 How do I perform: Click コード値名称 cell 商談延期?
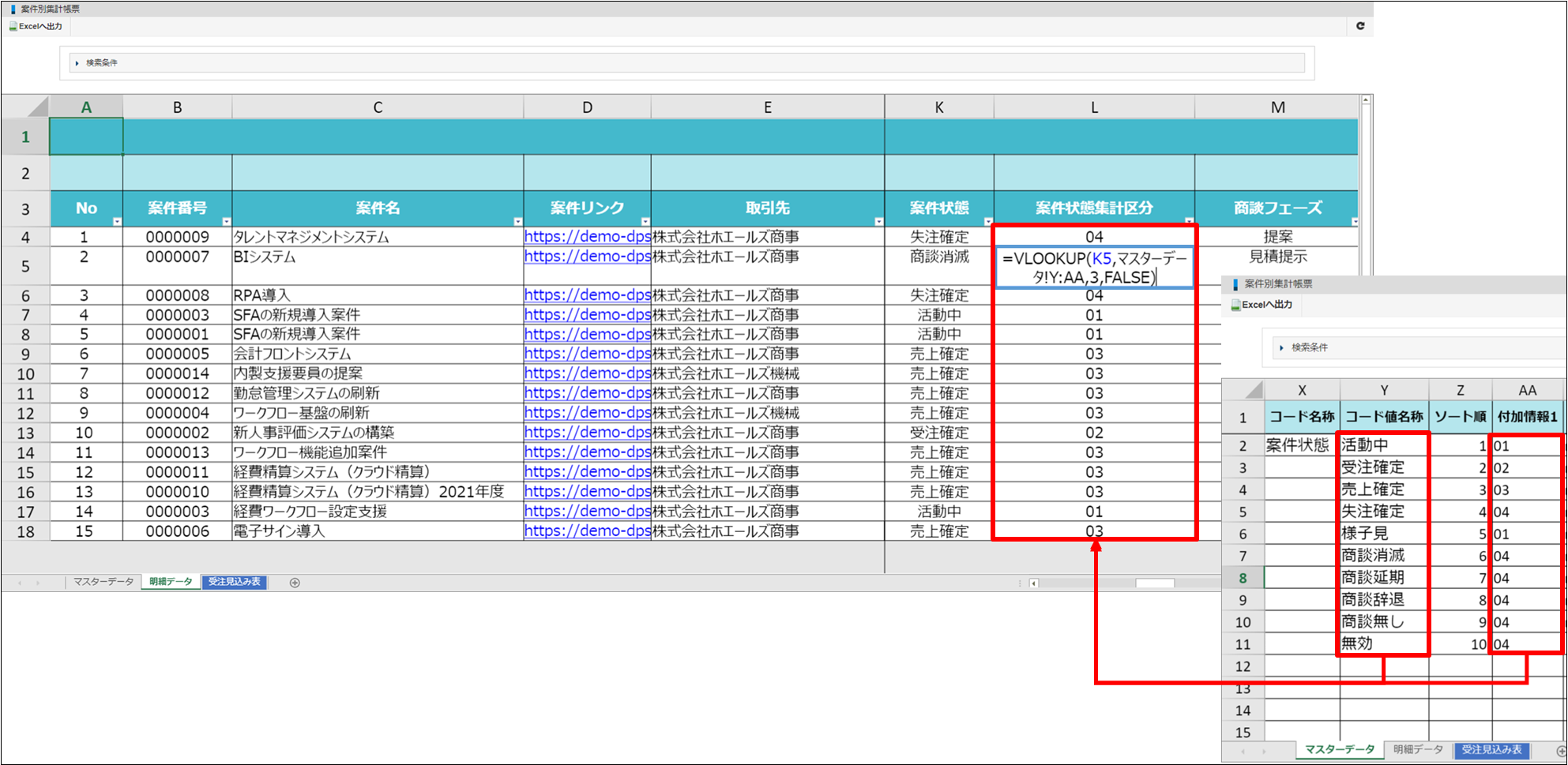1384,578
